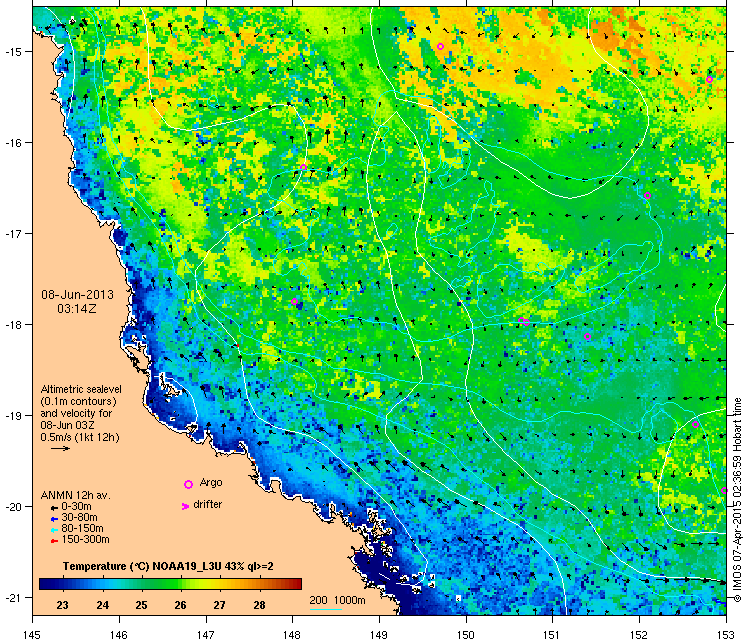Click latitude axis label '-18'

point(12,325)
